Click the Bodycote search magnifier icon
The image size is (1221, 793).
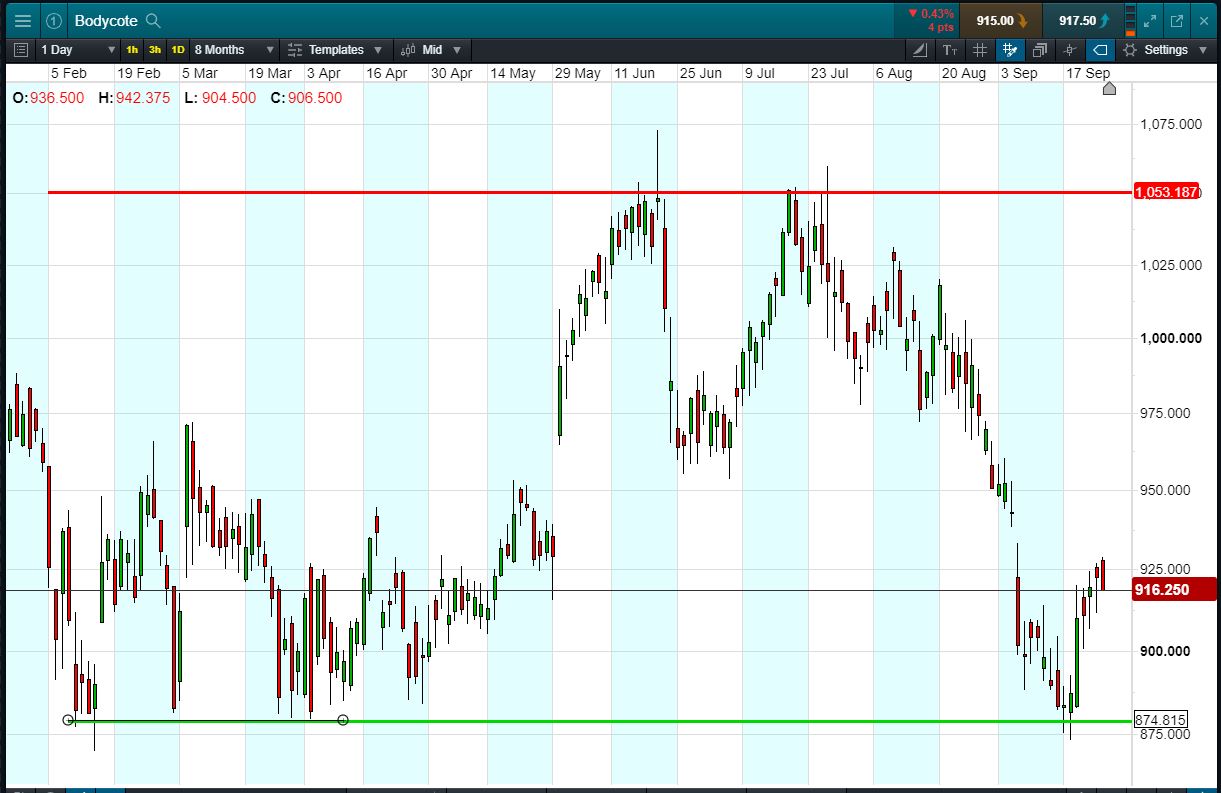[x=153, y=20]
